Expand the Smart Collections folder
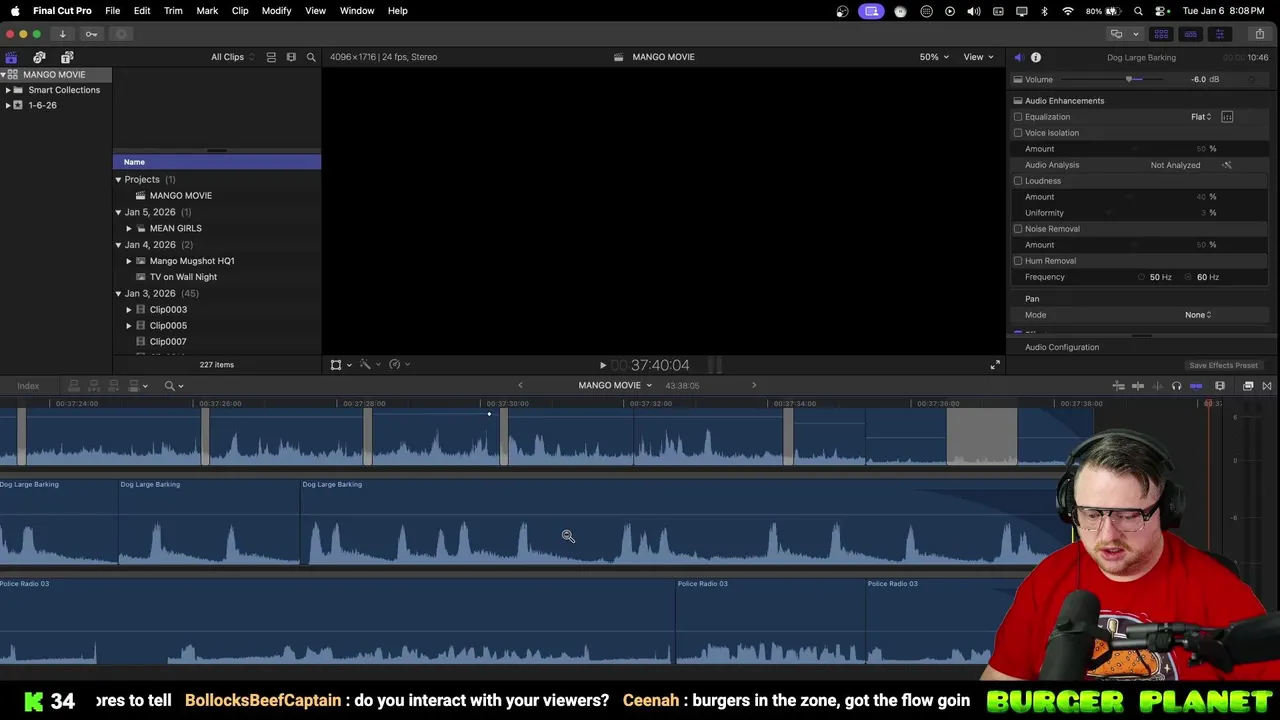The width and height of the screenshot is (1280, 720). pos(8,90)
